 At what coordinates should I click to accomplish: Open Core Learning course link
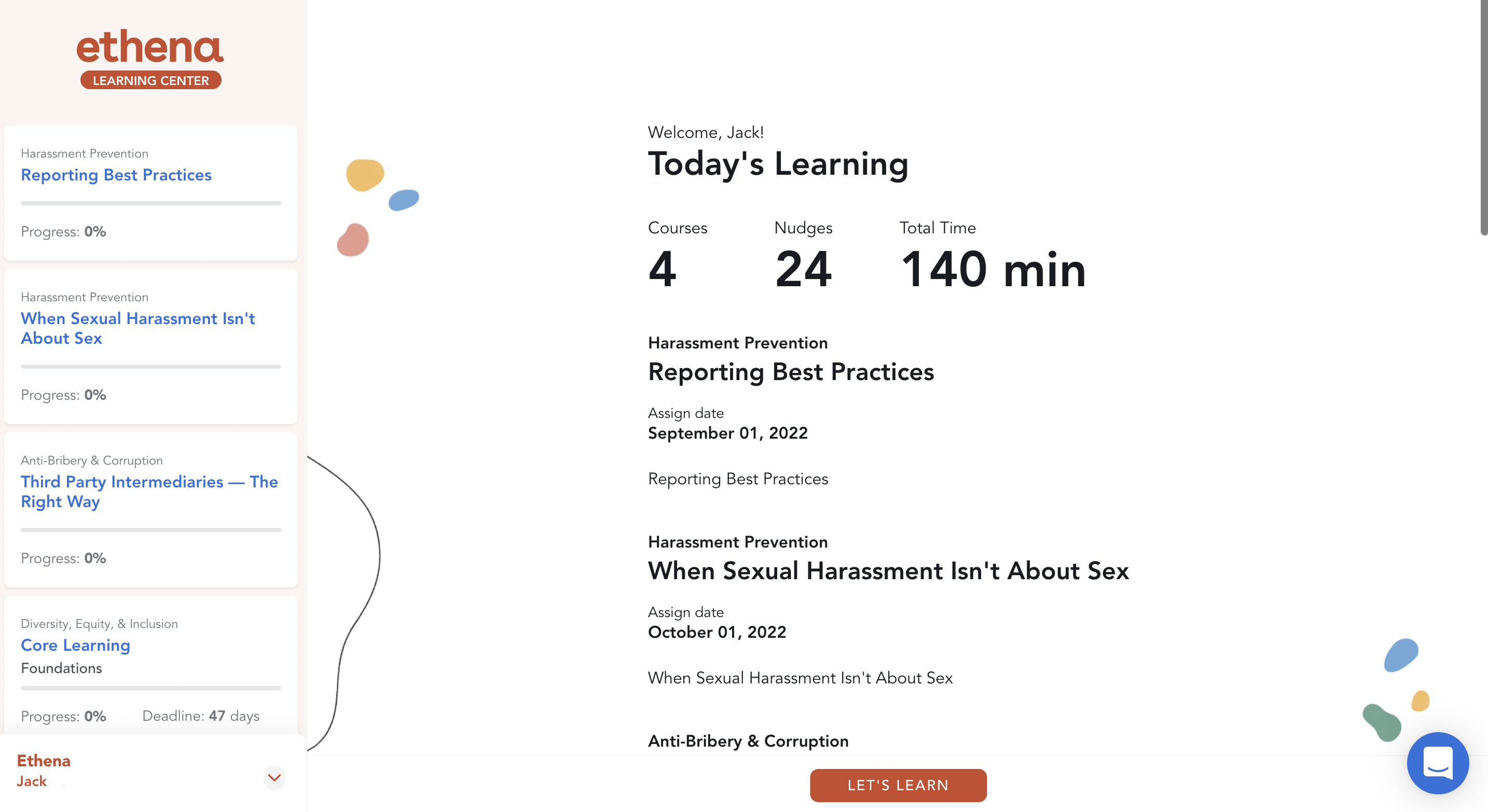(x=75, y=645)
